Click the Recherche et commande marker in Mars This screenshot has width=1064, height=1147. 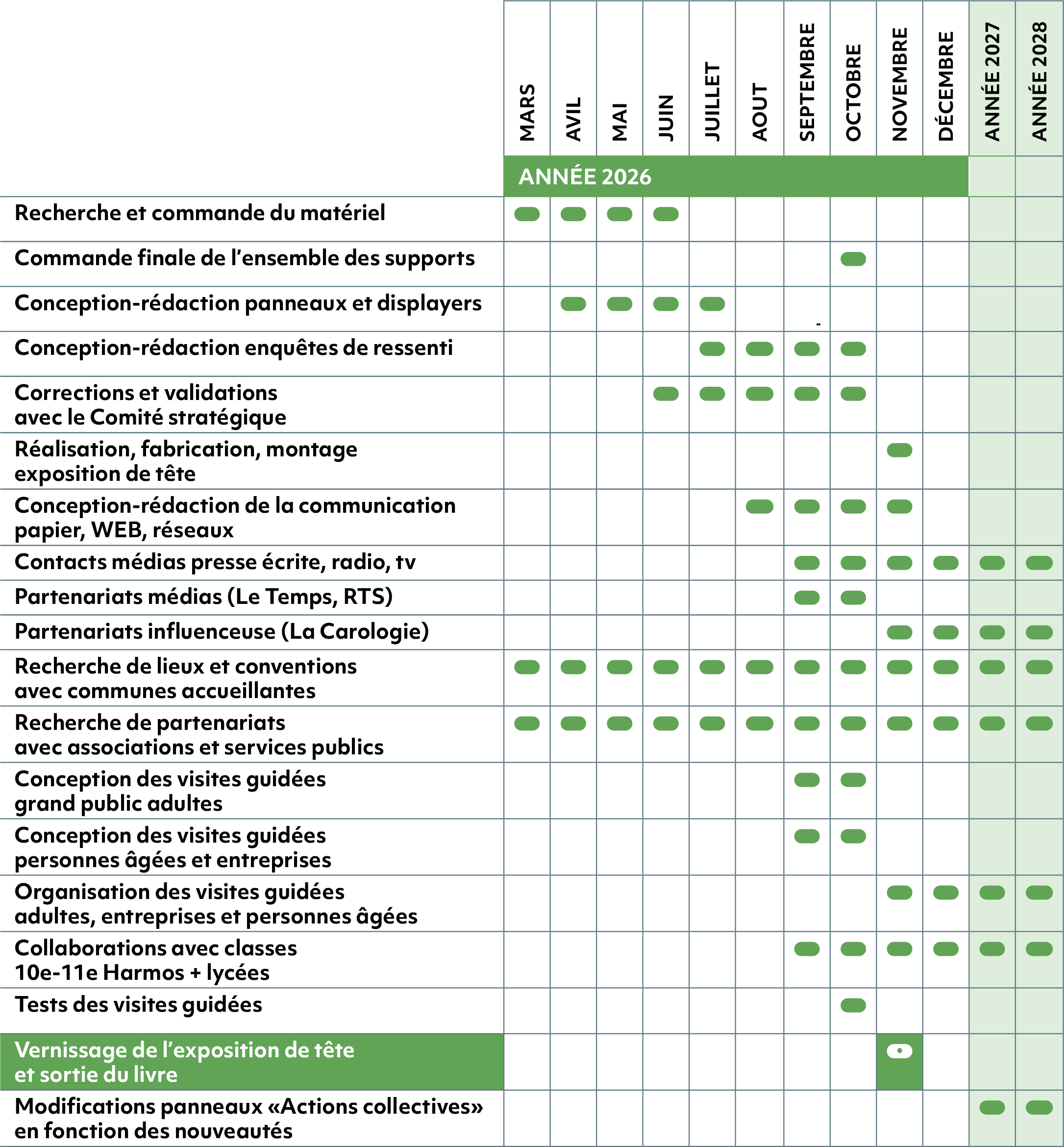coord(527,214)
